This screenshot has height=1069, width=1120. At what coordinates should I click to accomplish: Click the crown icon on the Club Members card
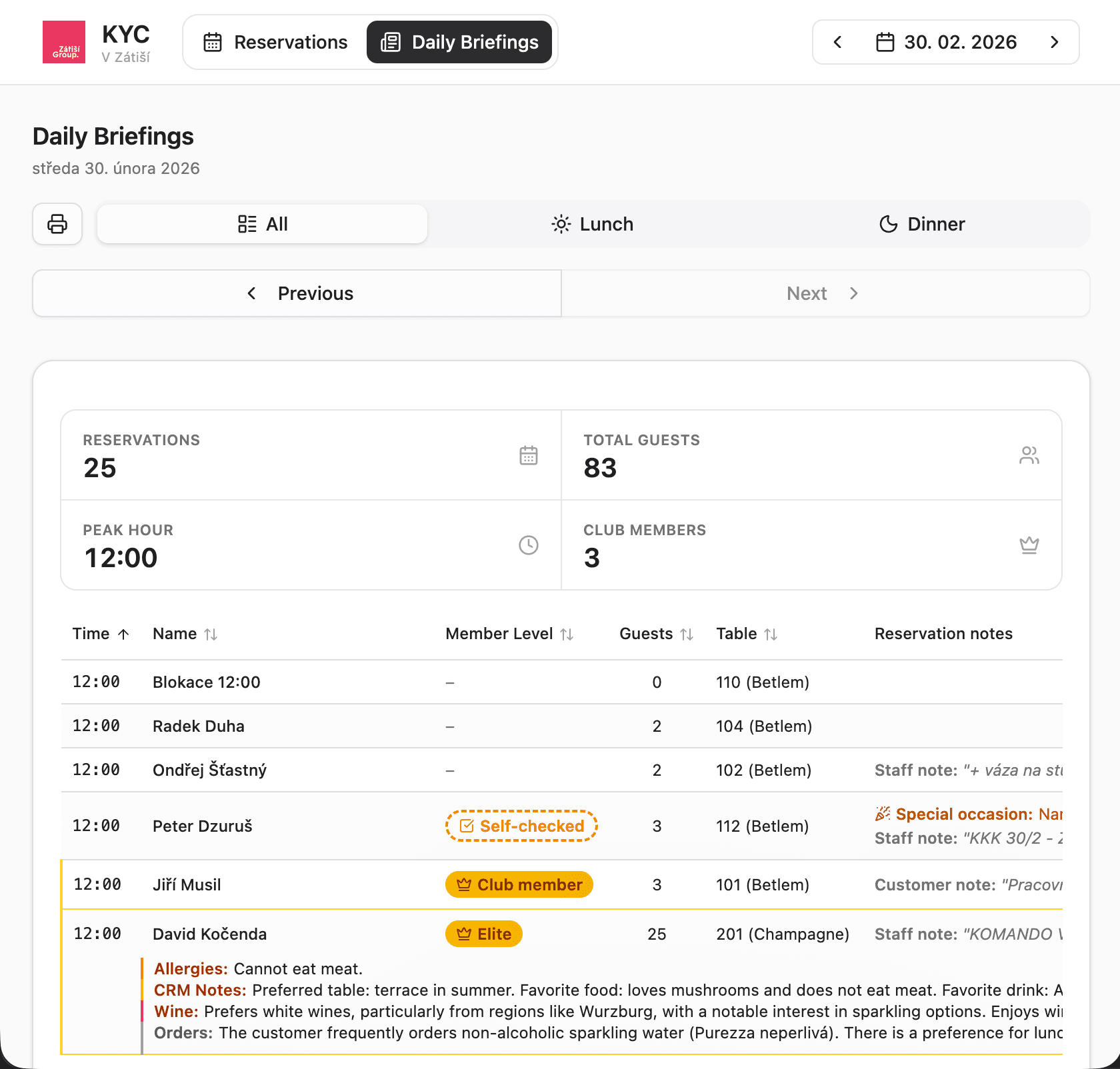click(x=1029, y=545)
